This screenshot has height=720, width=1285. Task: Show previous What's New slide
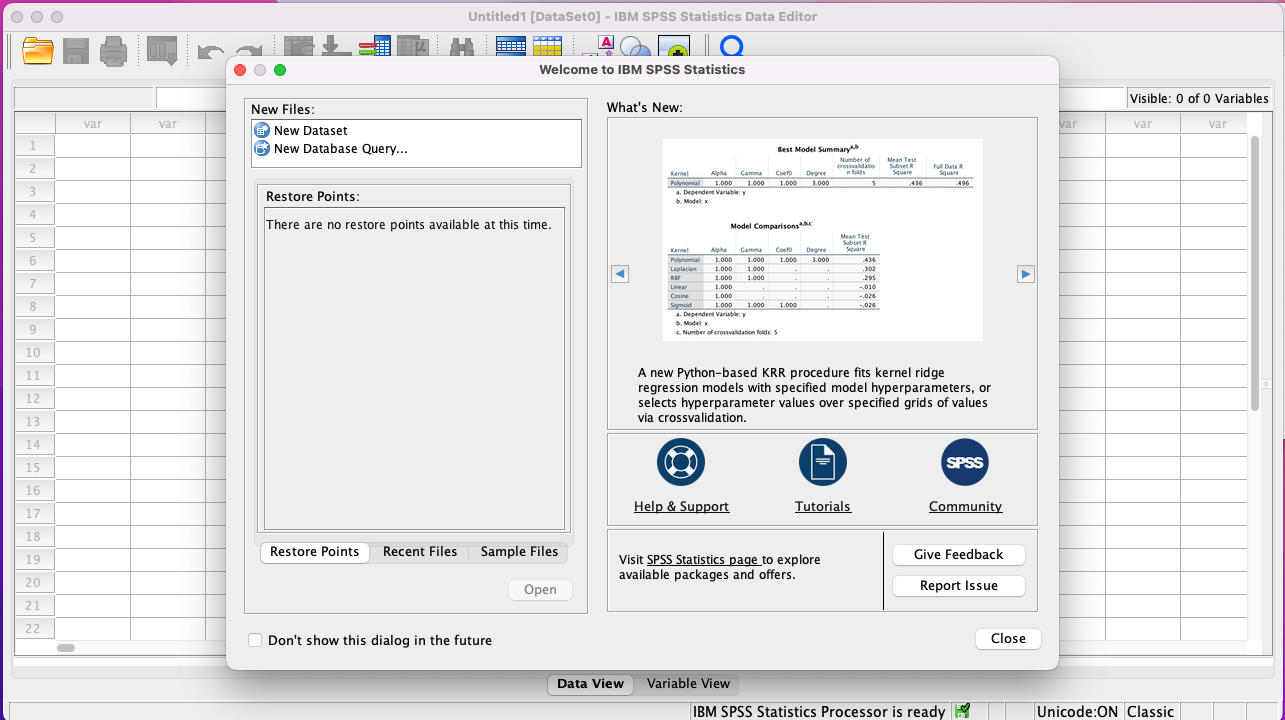[x=620, y=274]
